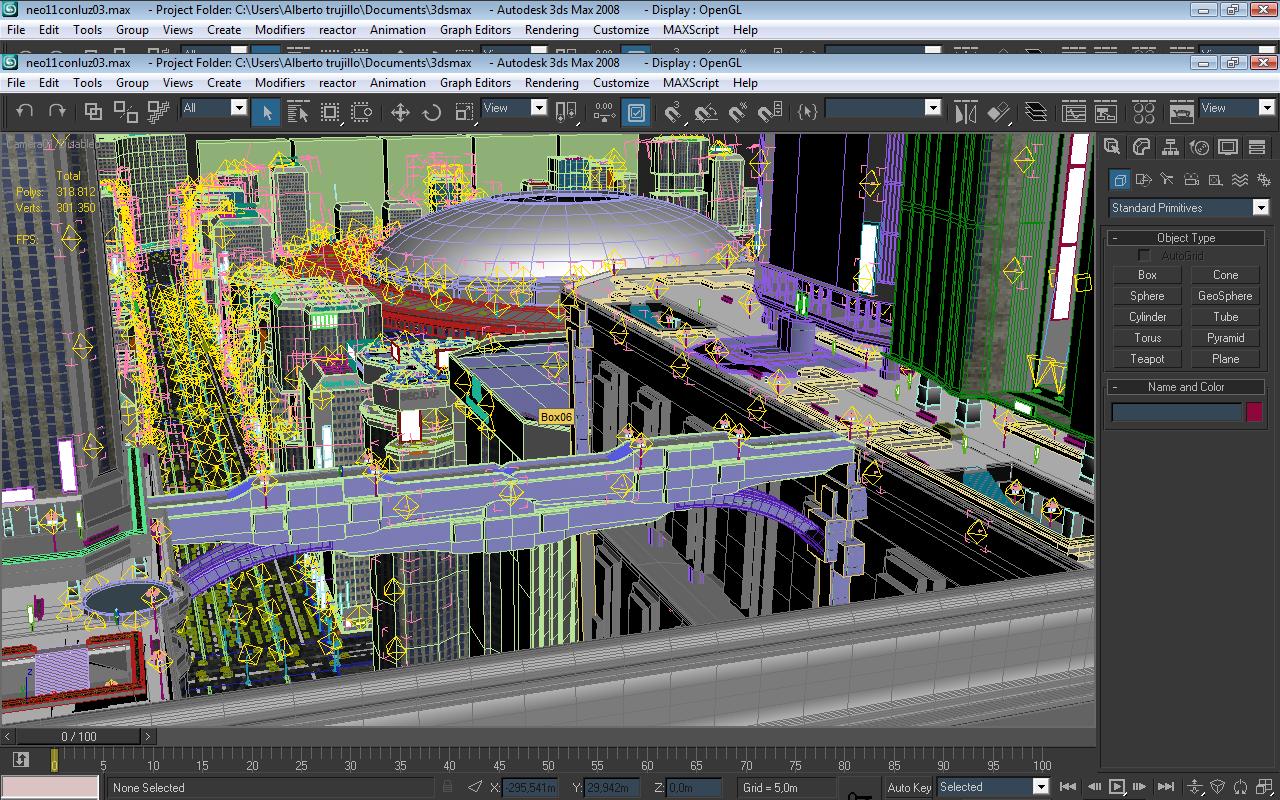
Task: Click the time slider showing 0 / 100
Action: (x=79, y=737)
